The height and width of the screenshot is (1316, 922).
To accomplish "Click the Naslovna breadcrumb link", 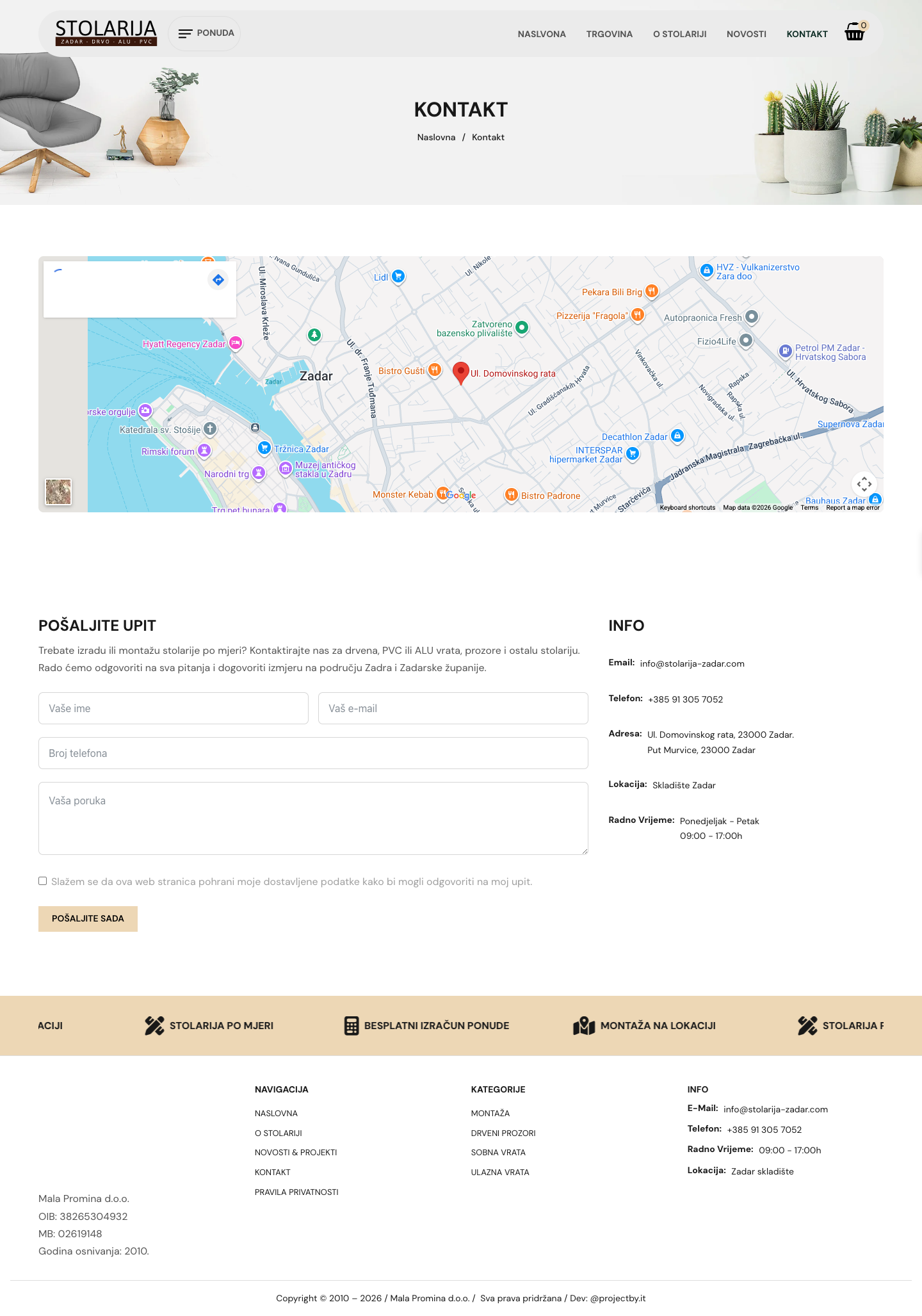I will tap(436, 137).
